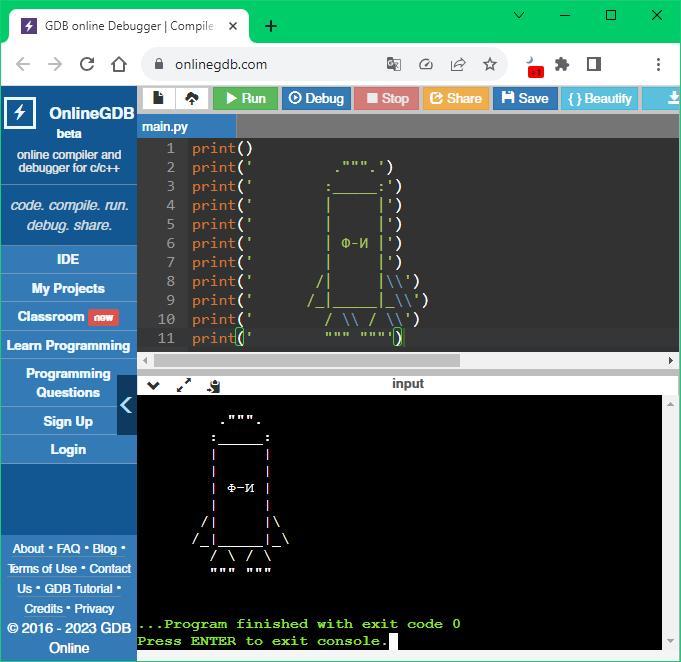681x662 pixels.
Task: Bookmark this page with the star icon
Action: click(x=490, y=64)
